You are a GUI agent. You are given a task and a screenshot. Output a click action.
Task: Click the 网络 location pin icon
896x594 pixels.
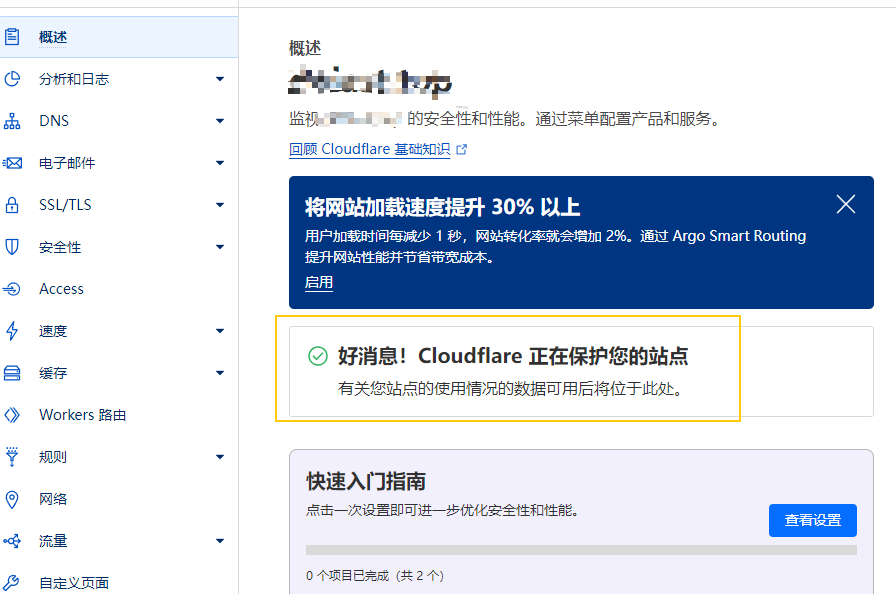[x=12, y=499]
